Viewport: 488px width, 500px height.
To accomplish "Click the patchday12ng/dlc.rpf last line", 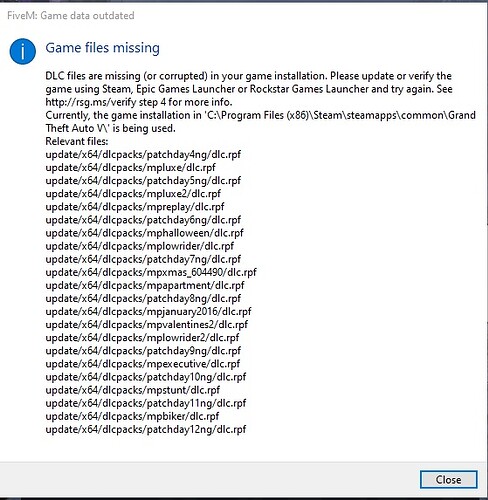I will 146,429.
